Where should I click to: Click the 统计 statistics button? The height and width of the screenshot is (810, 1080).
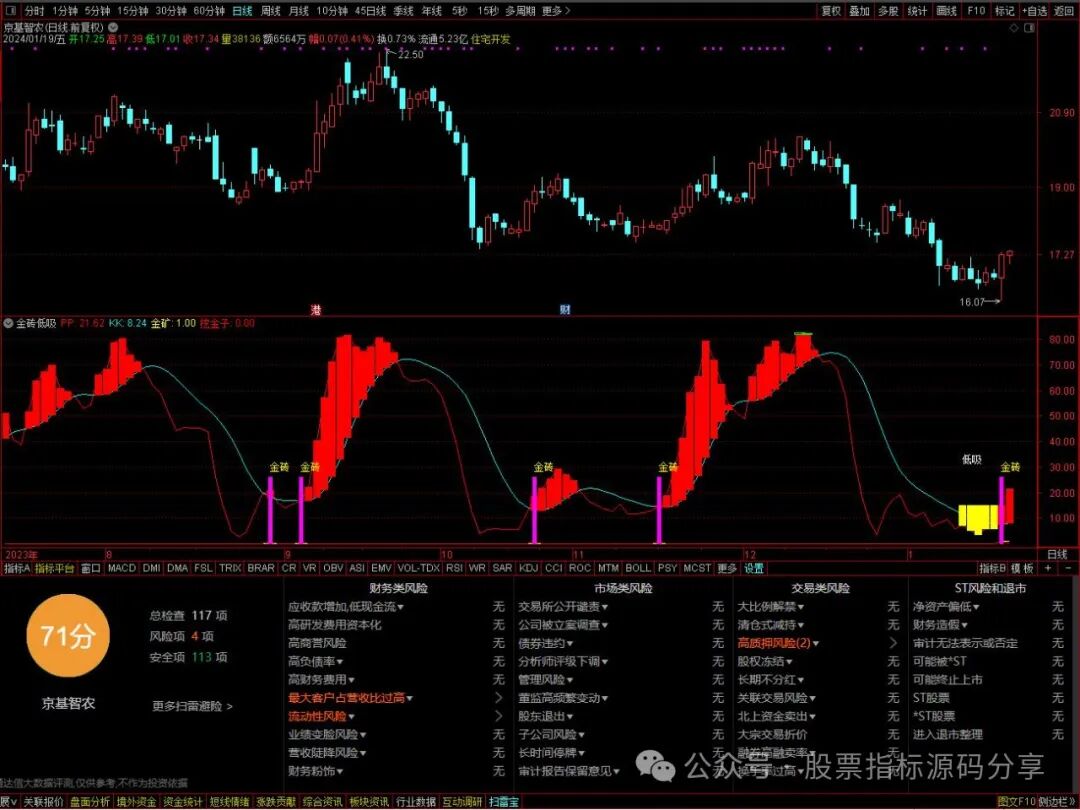[x=917, y=11]
